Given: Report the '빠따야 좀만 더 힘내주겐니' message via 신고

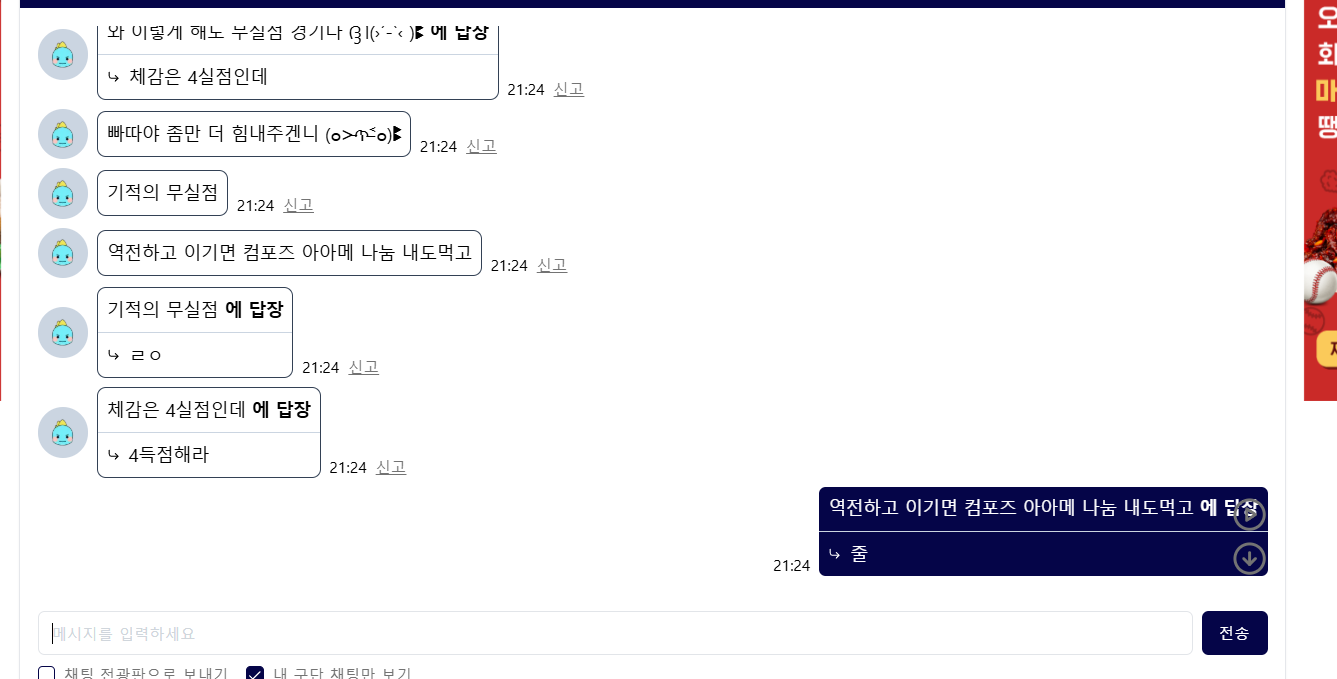Looking at the screenshot, I should click(x=481, y=146).
